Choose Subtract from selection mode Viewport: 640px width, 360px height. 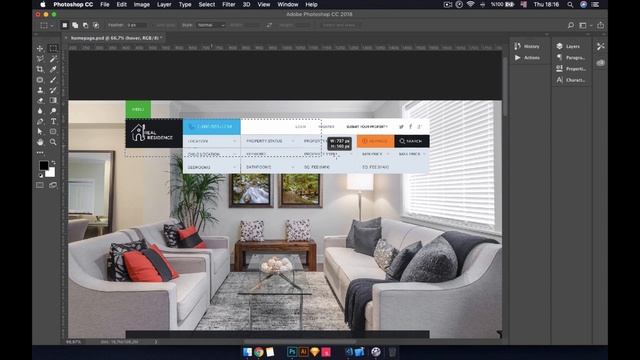[85, 25]
